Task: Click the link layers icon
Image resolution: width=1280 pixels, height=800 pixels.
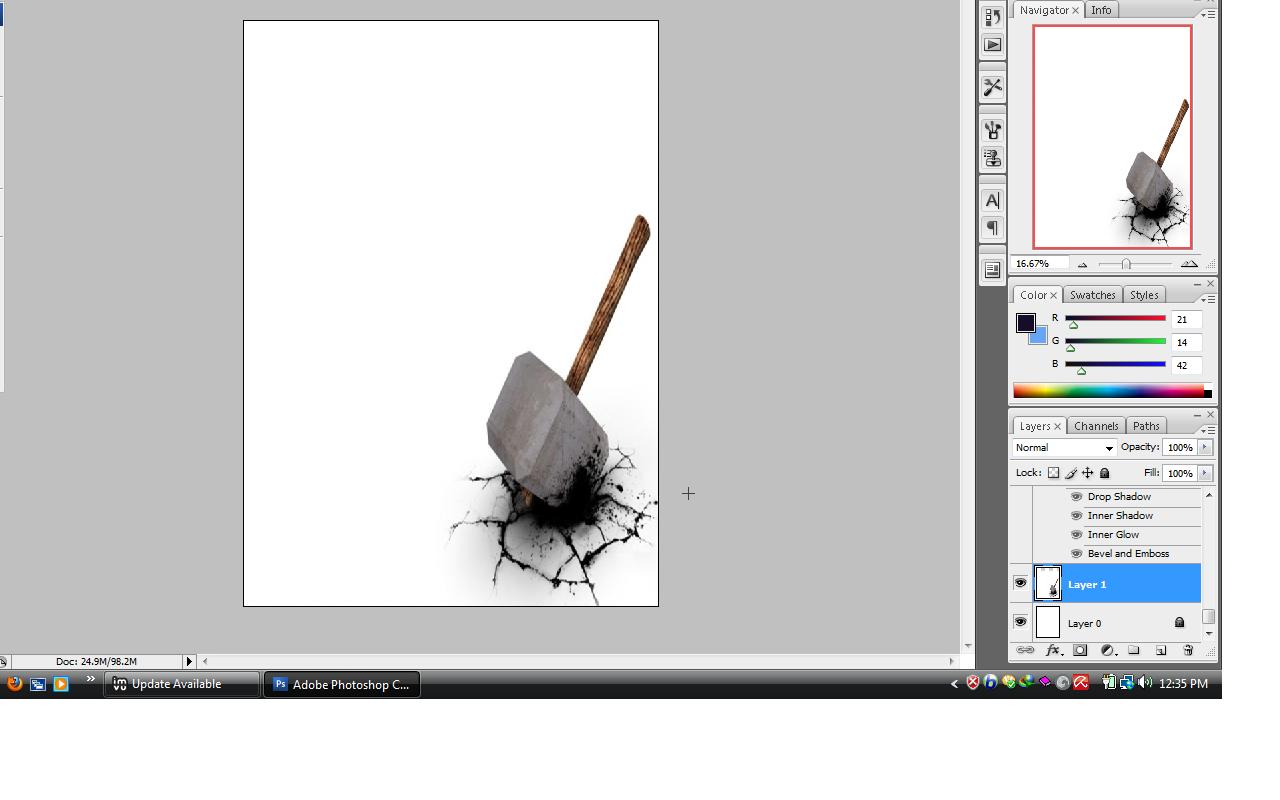Action: click(1025, 650)
